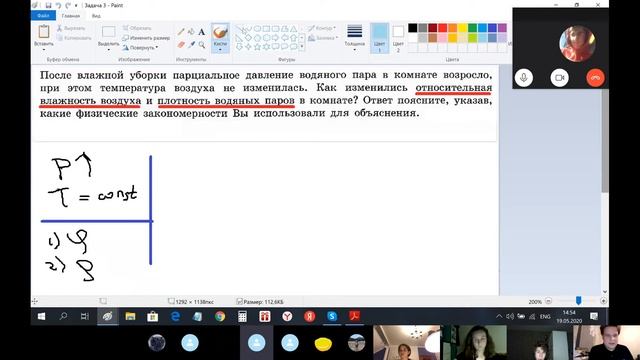
Task: Open shape Outline (Контур) dropdown
Action: [x=322, y=28]
